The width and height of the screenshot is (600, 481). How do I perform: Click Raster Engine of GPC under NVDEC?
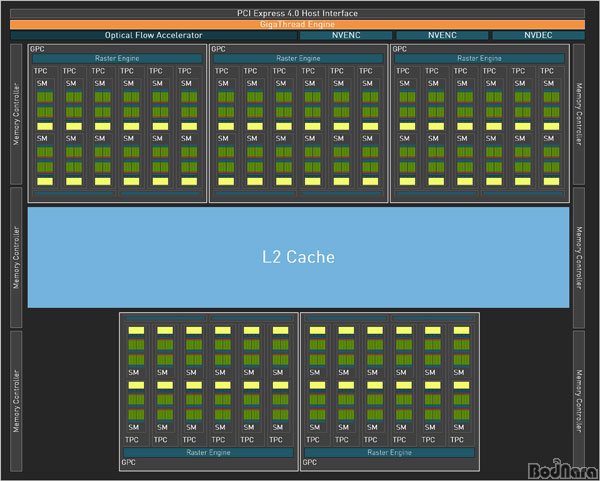479,59
